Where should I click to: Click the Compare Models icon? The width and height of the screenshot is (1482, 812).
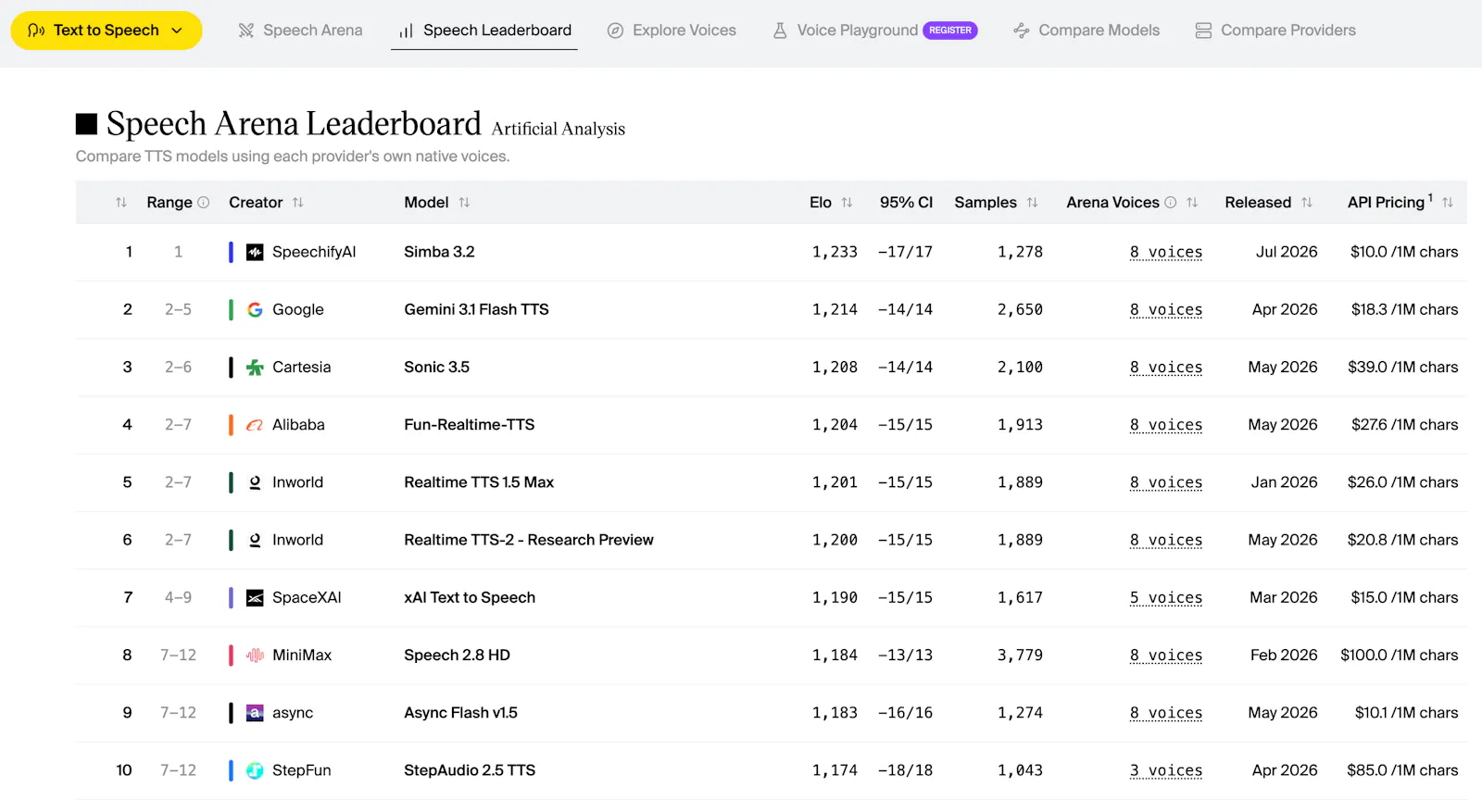(x=1022, y=31)
